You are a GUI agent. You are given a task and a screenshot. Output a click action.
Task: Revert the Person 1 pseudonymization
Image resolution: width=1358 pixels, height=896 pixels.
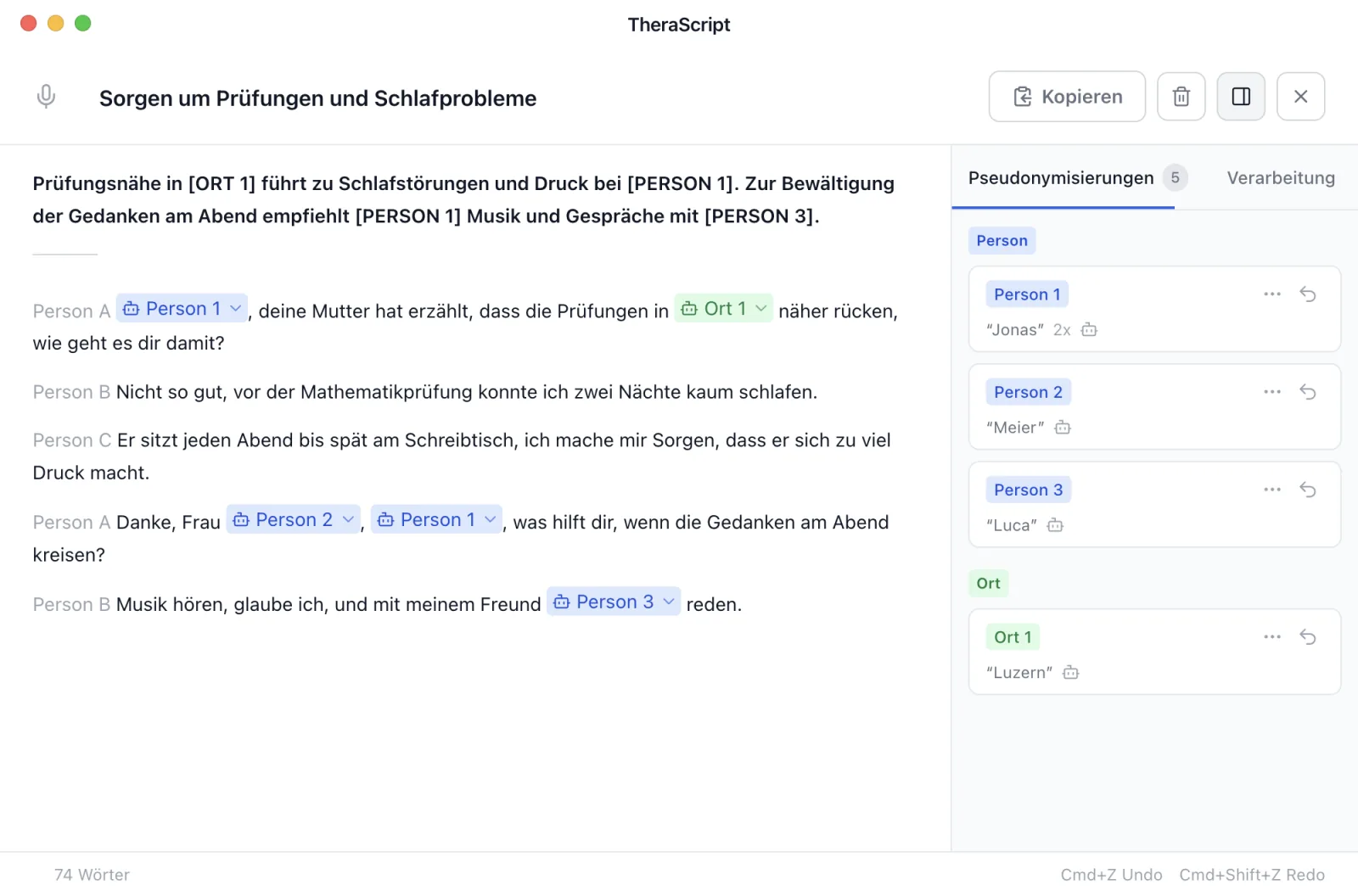pos(1308,294)
